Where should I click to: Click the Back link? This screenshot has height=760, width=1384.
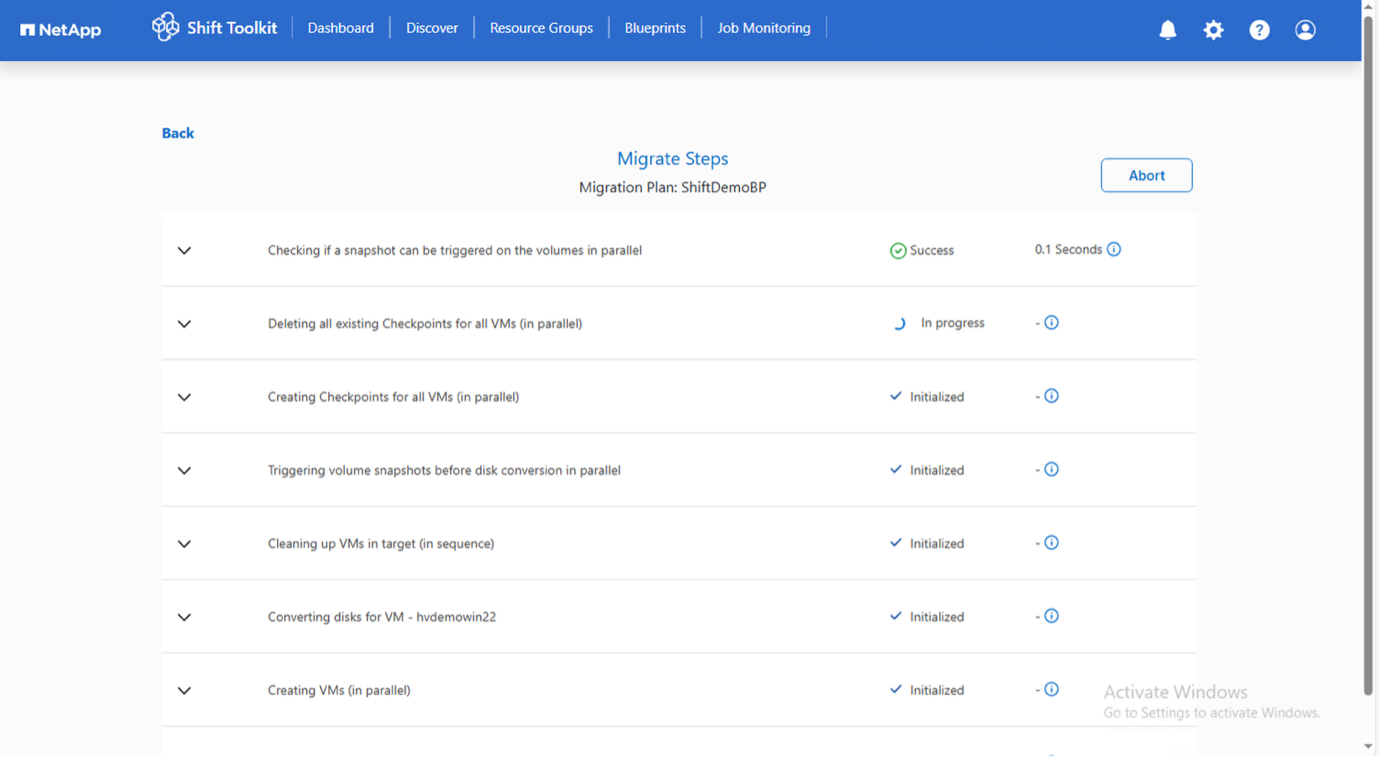click(178, 133)
